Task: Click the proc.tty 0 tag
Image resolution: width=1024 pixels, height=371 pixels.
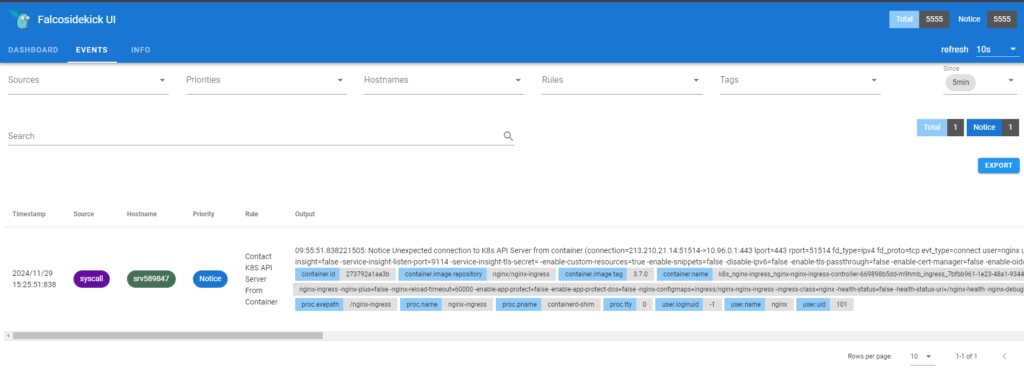Action: click(x=628, y=304)
